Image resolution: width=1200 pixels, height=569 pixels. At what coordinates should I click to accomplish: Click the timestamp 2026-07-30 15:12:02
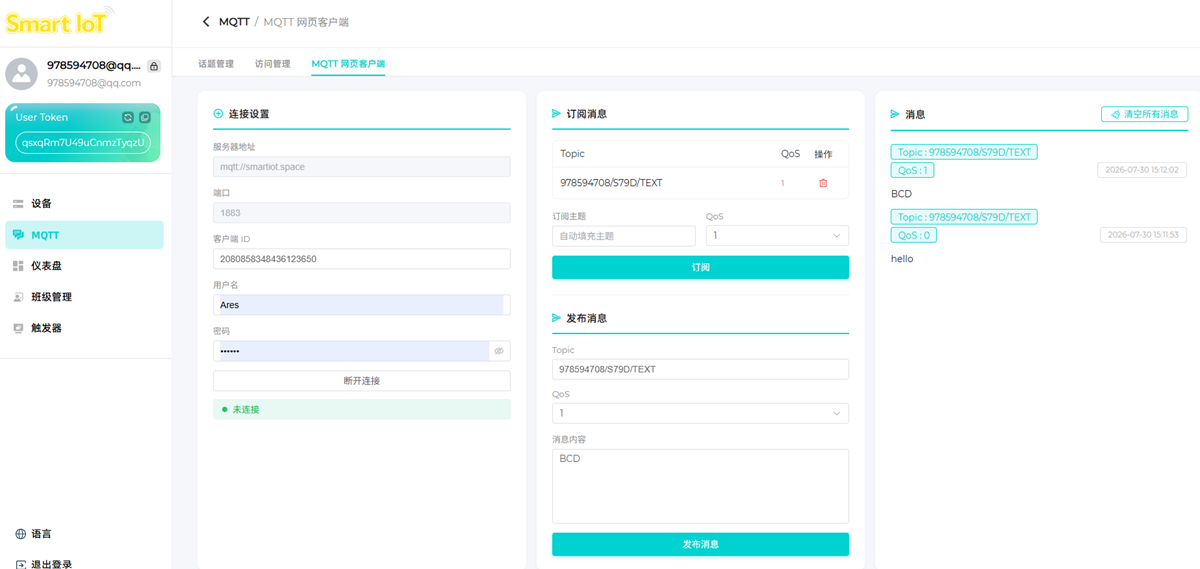[1142, 170]
